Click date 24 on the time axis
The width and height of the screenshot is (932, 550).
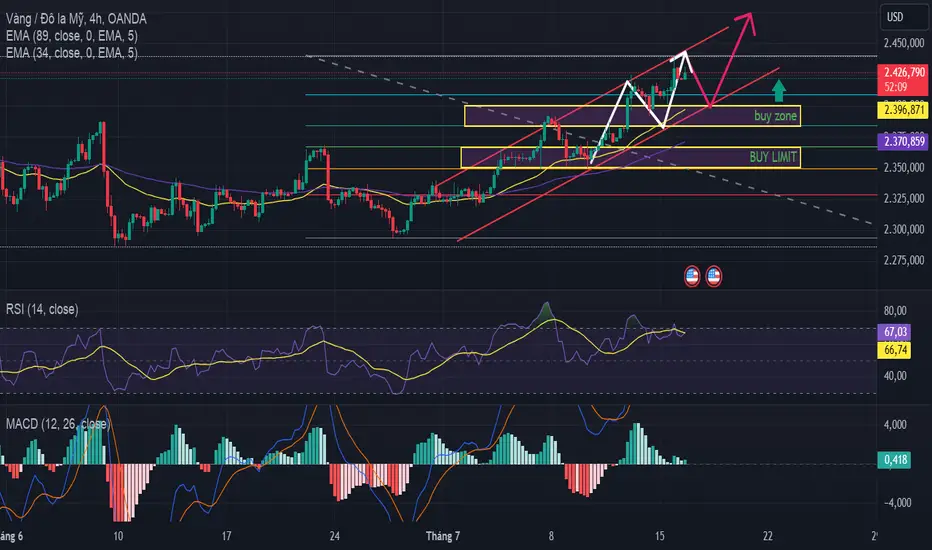coord(335,536)
